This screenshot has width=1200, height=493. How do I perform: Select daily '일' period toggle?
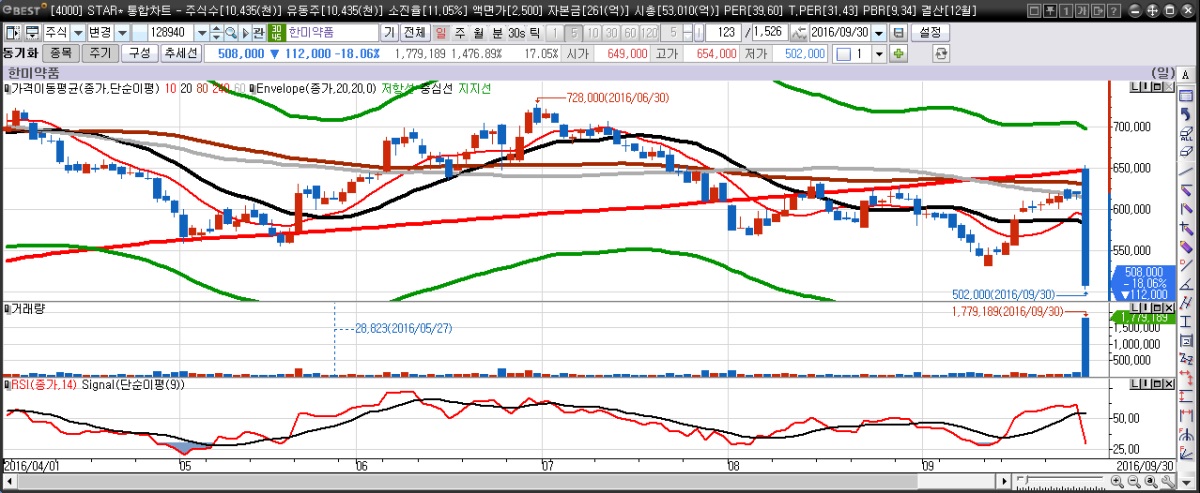[440, 32]
